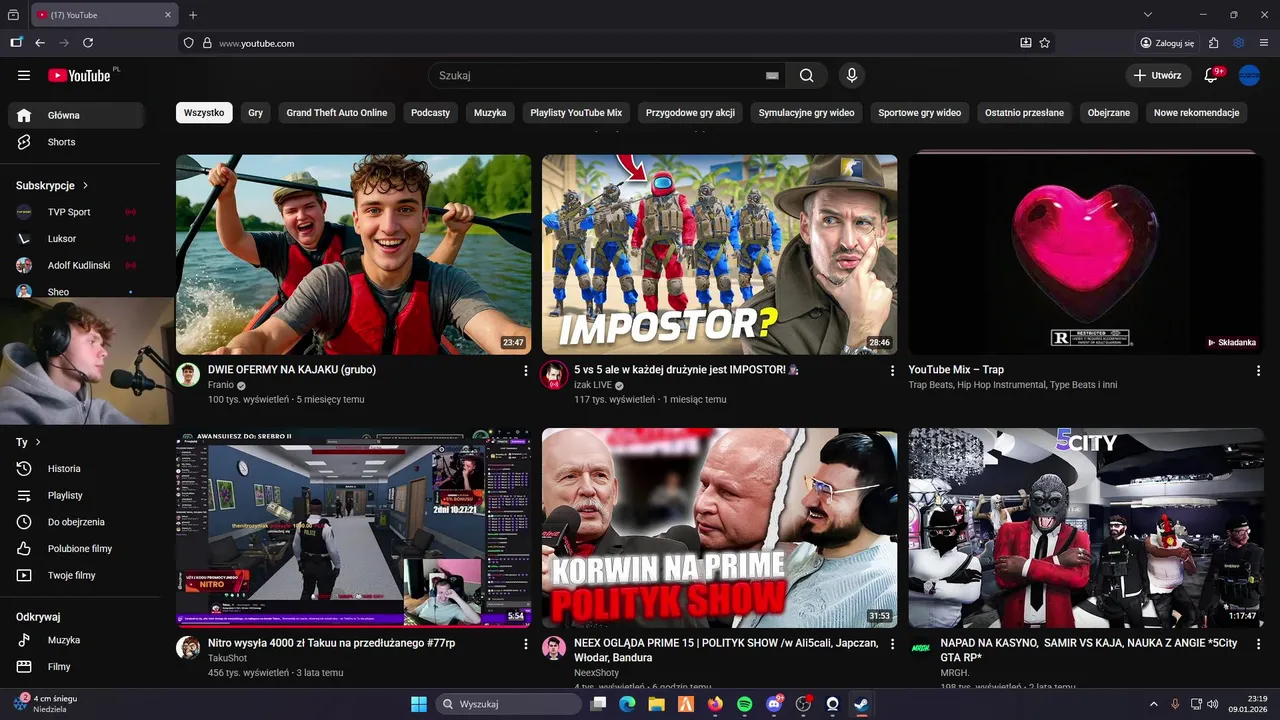This screenshot has height=720, width=1280.
Task: Click the YouTube logo
Action: point(79,75)
